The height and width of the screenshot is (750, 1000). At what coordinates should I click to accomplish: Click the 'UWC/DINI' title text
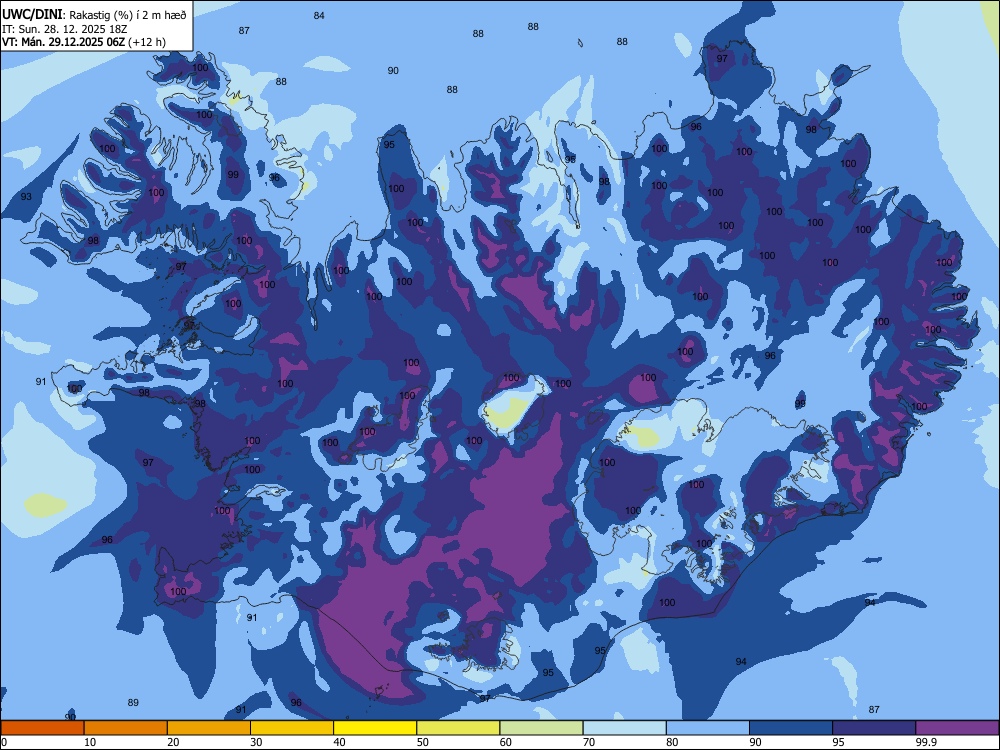[32, 14]
